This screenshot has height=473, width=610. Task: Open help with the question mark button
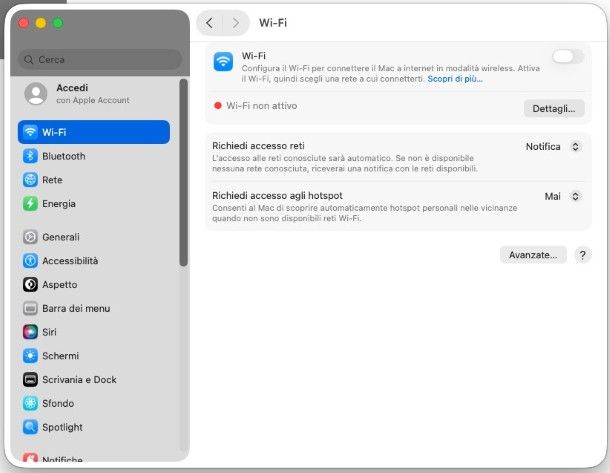point(582,255)
